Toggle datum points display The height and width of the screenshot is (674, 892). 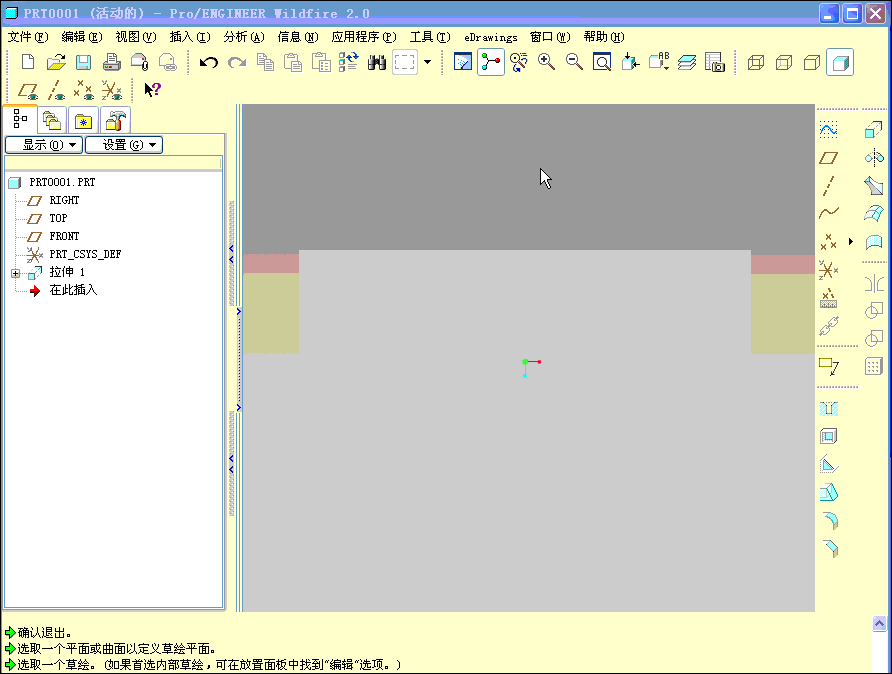84,90
